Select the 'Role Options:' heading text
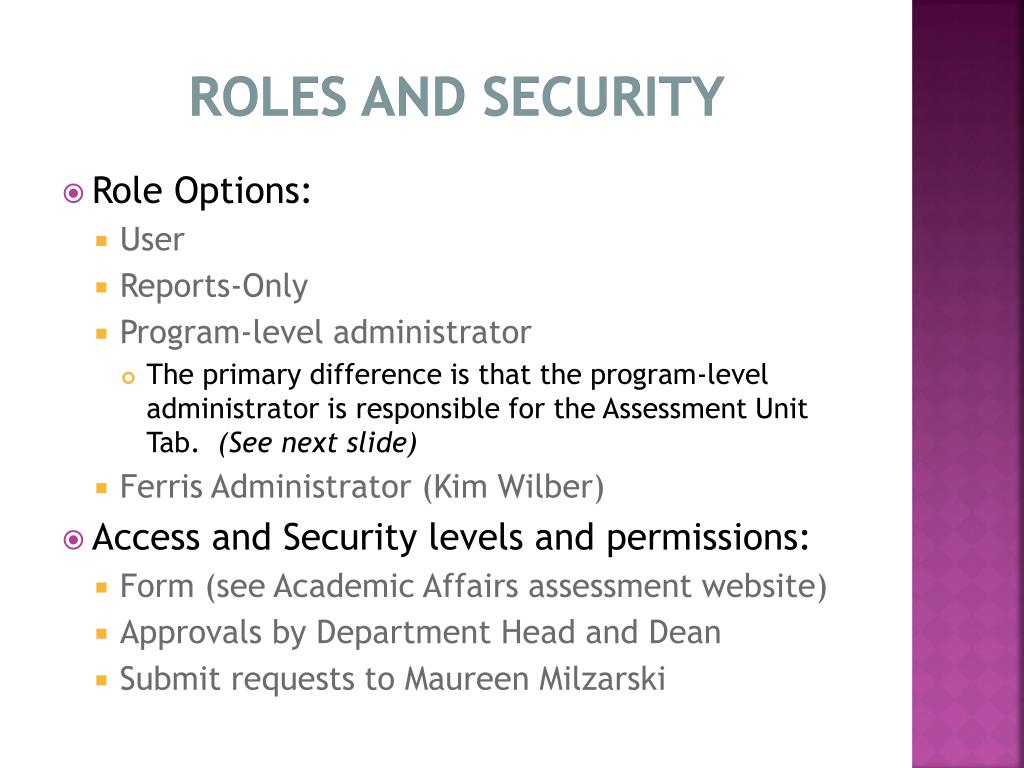Screen dimensions: 1024x768 [201, 191]
